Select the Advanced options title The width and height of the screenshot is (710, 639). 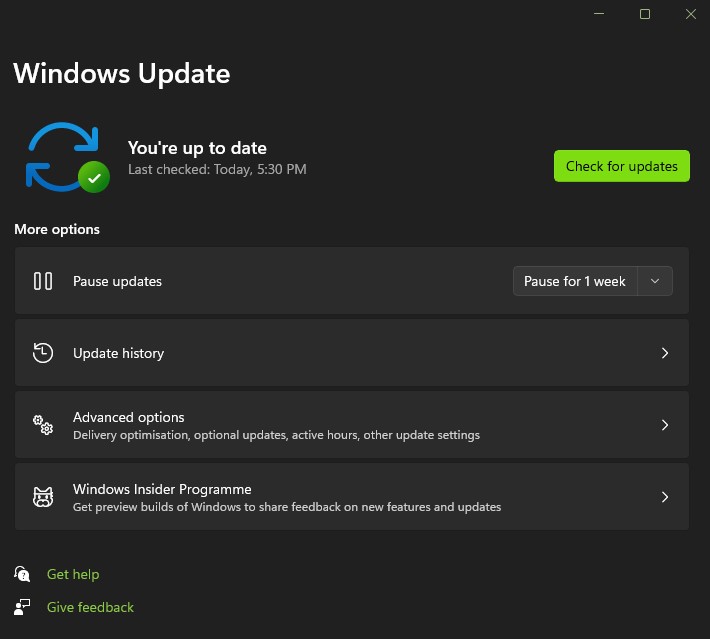tap(129, 417)
